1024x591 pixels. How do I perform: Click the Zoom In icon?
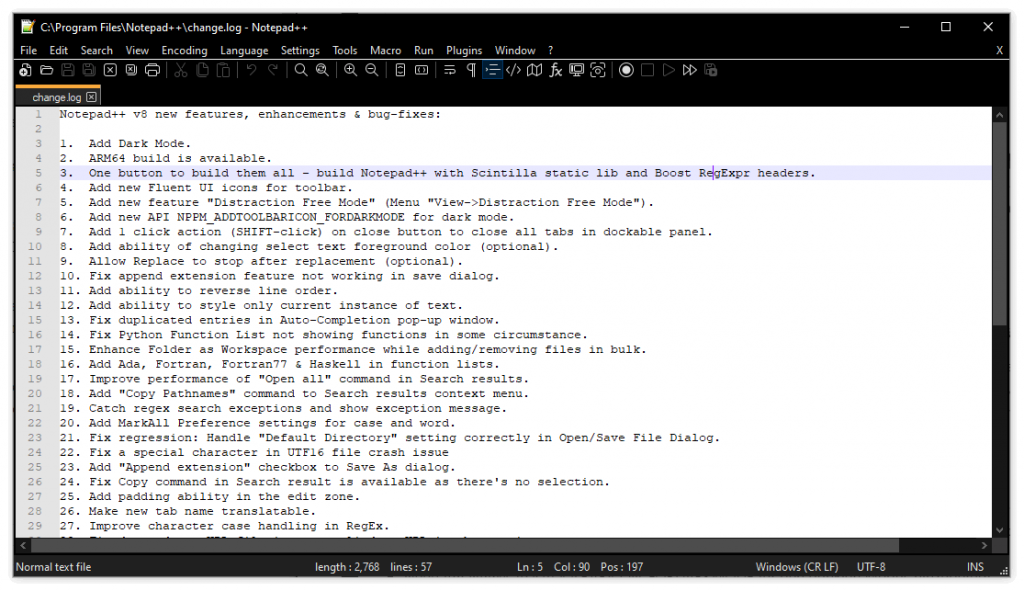(350, 70)
